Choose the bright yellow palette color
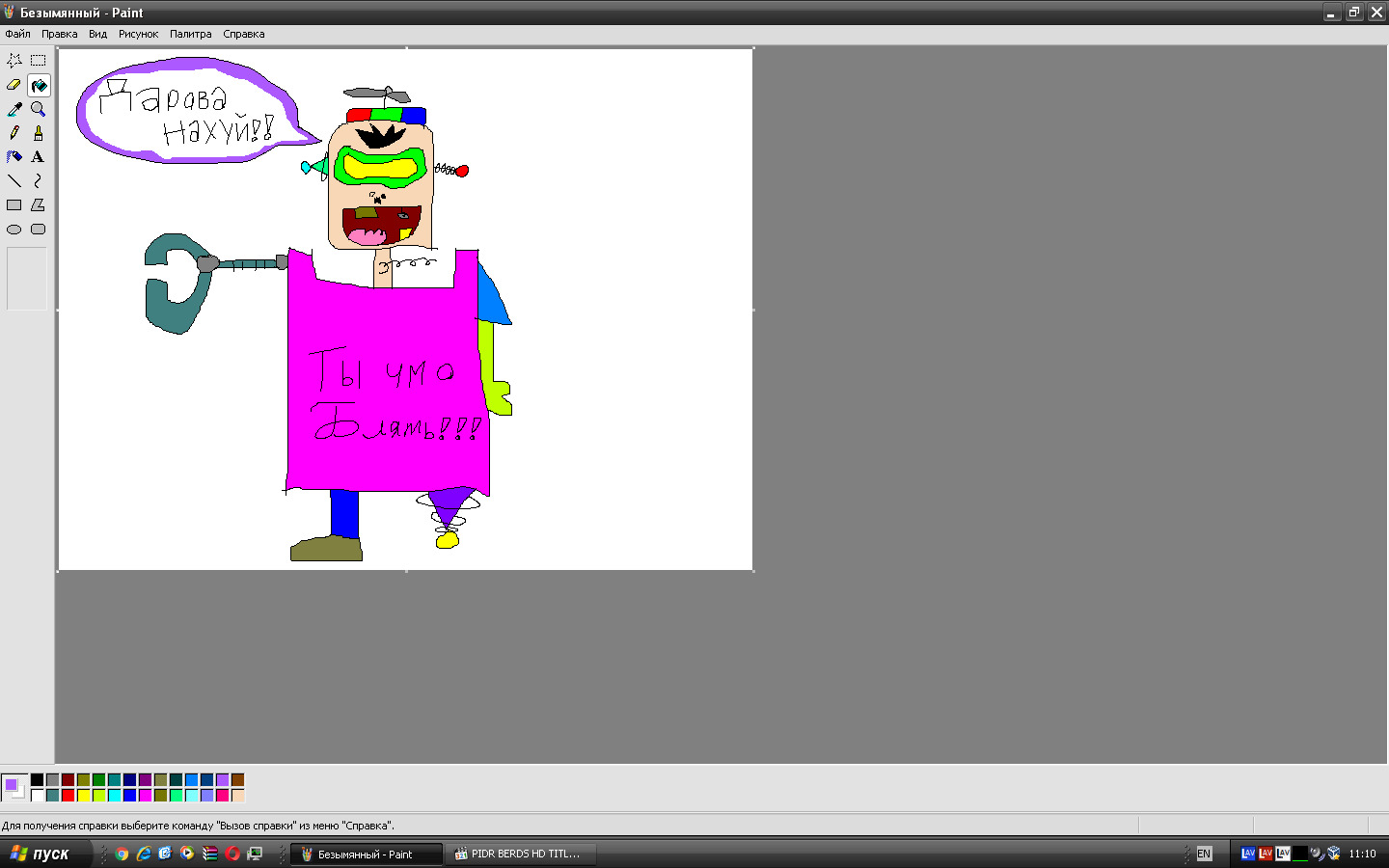Image resolution: width=1389 pixels, height=868 pixels. click(83, 796)
